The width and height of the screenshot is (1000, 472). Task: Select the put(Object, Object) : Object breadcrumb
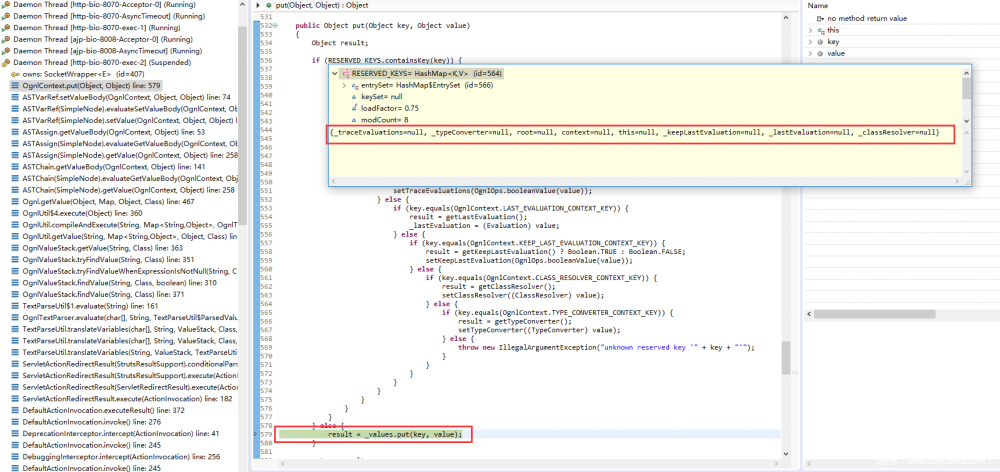point(322,5)
